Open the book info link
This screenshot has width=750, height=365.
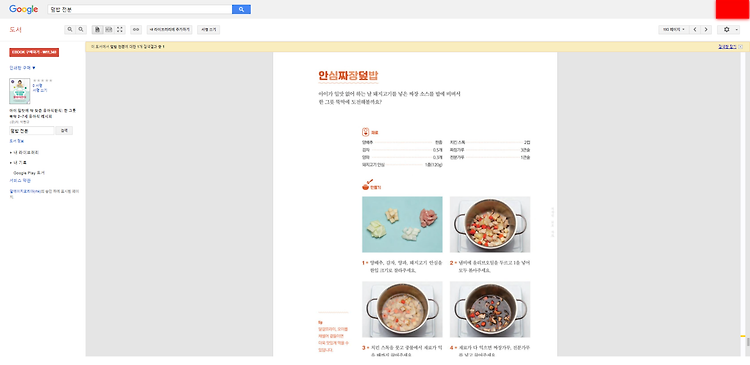[x=16, y=142]
